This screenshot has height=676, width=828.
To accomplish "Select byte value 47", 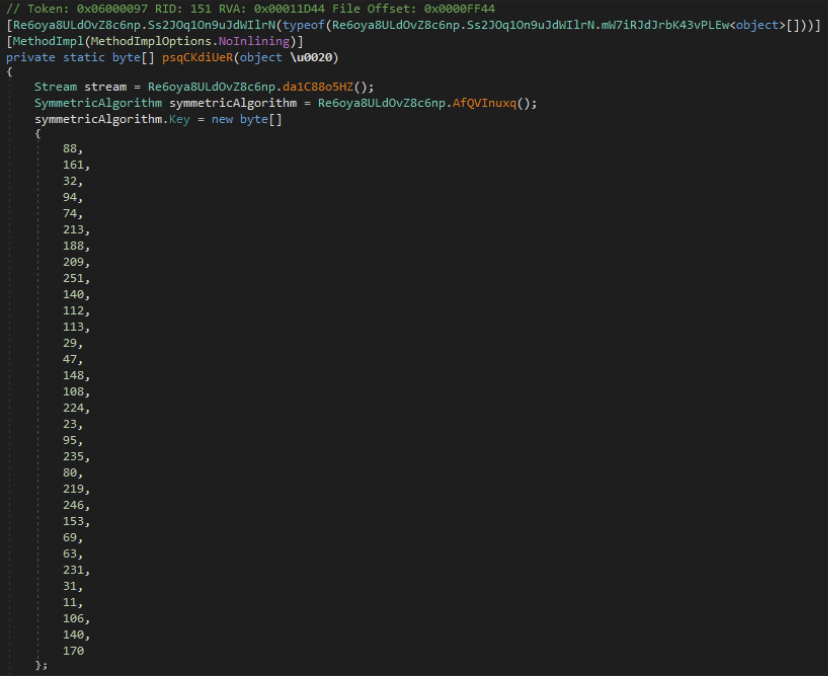I will (70, 359).
